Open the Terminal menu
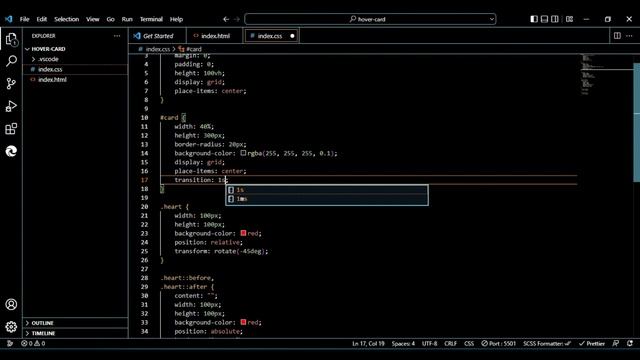This screenshot has height=360, width=640. (151, 19)
